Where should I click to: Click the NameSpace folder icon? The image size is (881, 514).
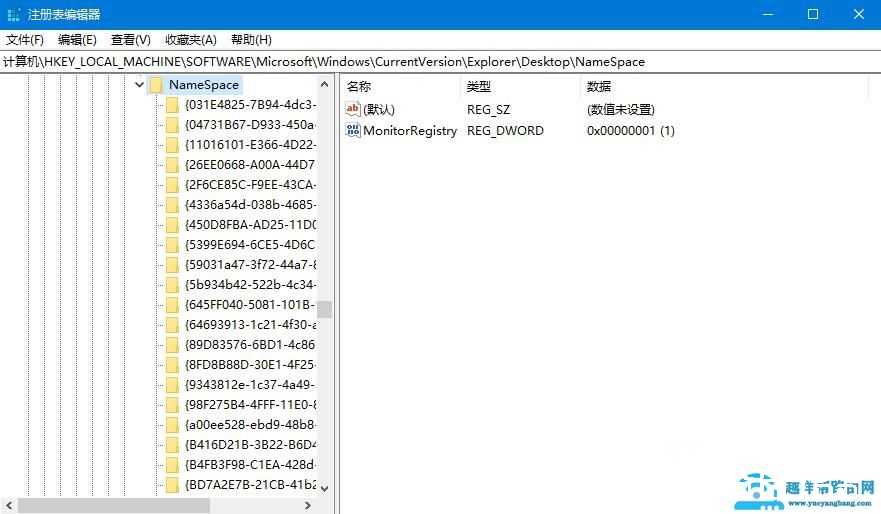[x=156, y=85]
